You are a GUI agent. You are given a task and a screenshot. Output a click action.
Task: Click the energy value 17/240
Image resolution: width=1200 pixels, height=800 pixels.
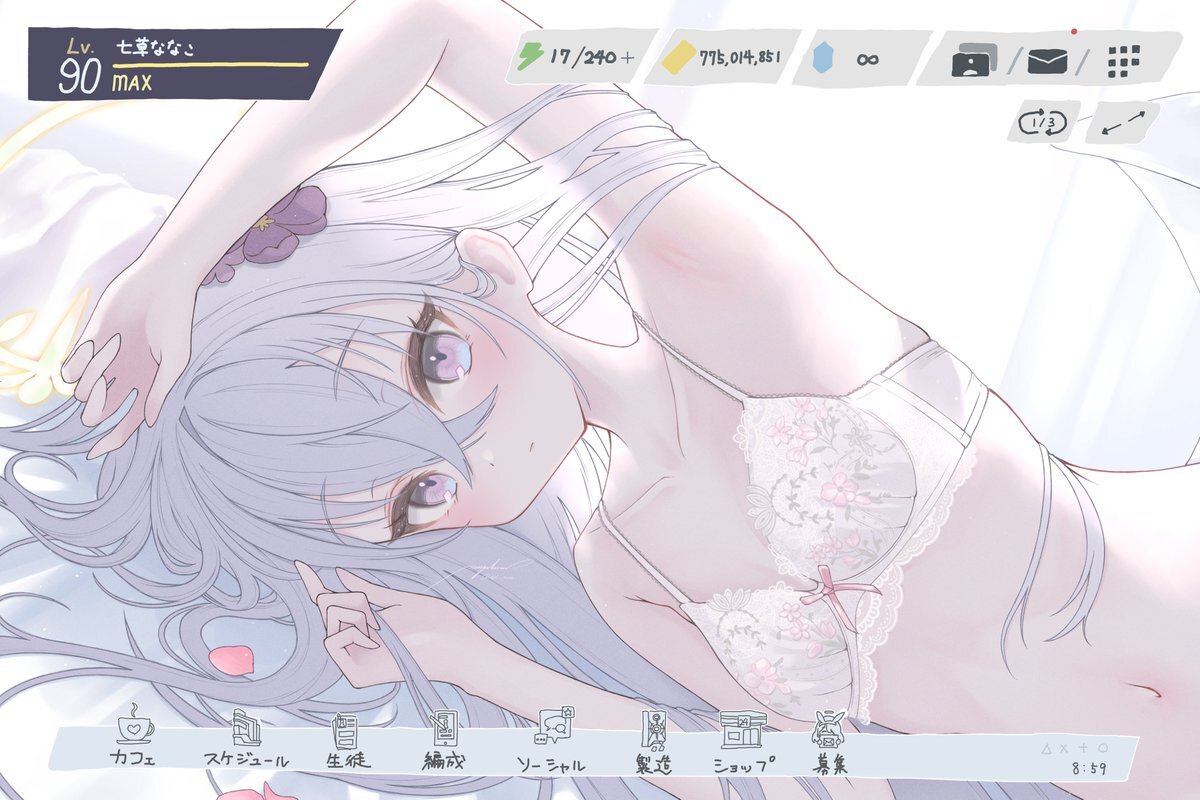pos(581,57)
